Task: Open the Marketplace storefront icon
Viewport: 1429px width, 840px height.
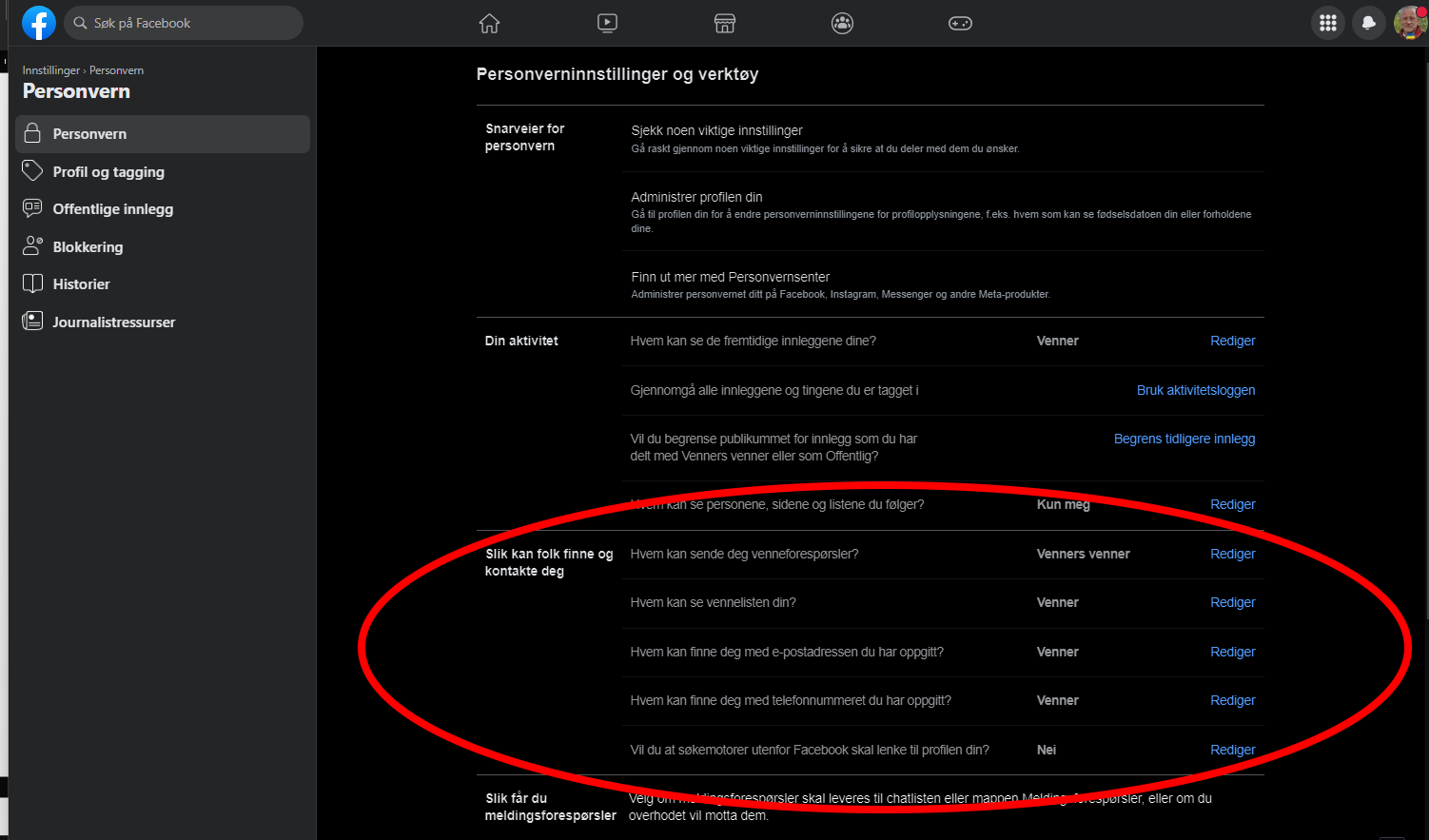Action: click(725, 23)
